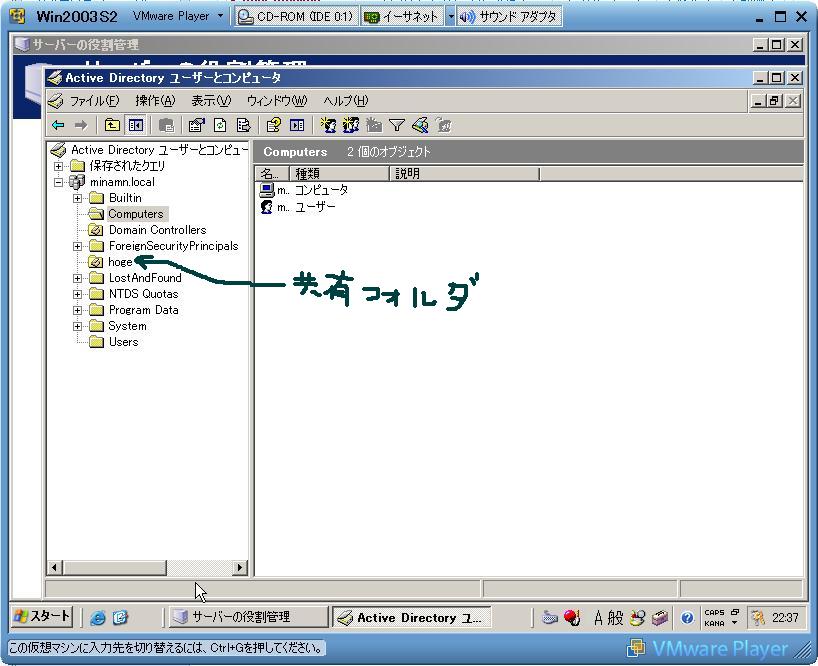Create new user toolbar icon
818x666 pixels.
tap(328, 125)
